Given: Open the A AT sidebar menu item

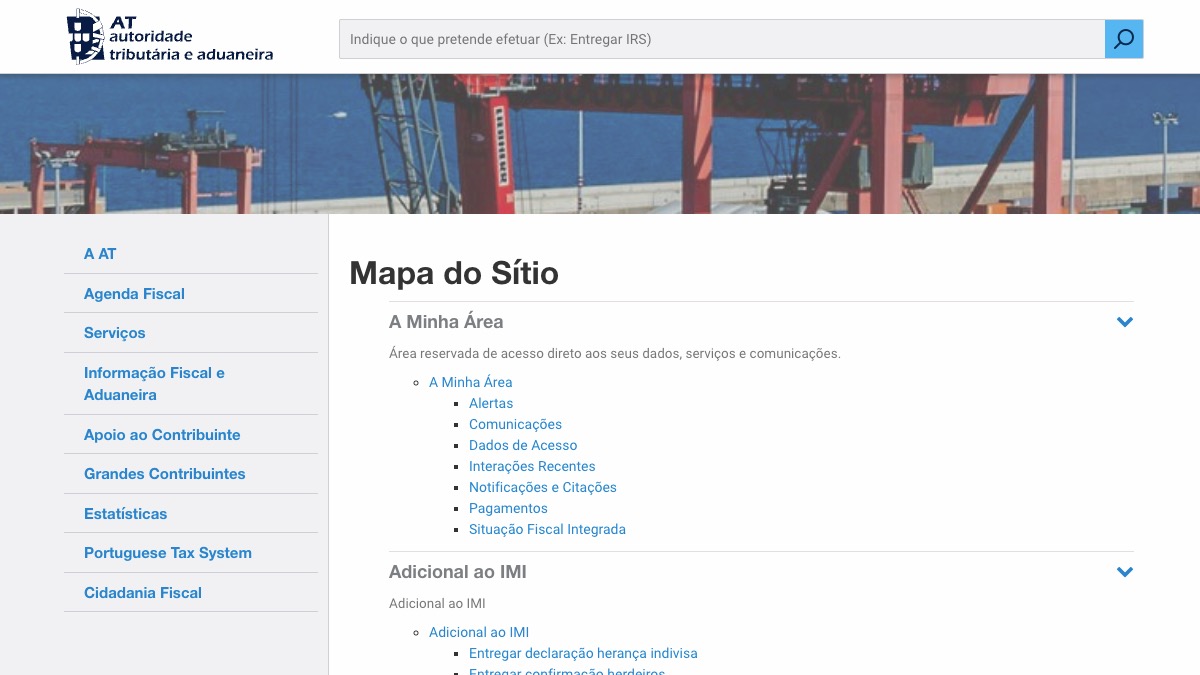Looking at the screenshot, I should click(x=100, y=254).
